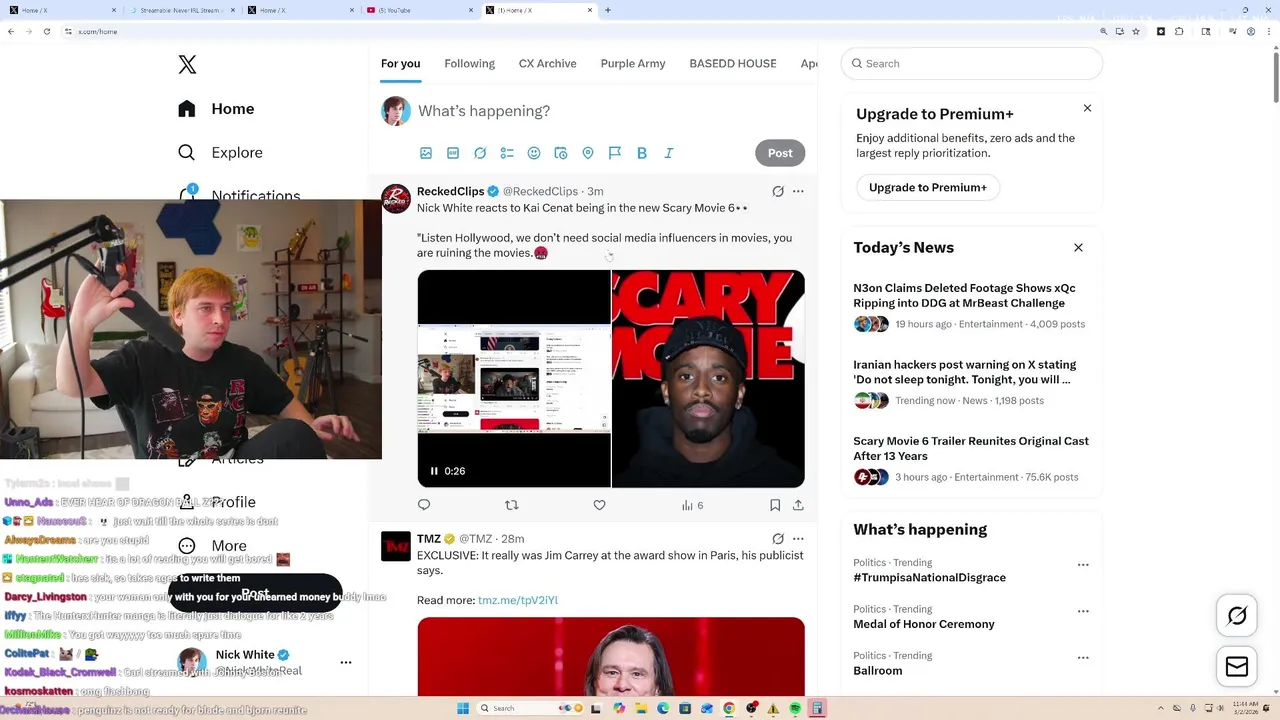Viewport: 1280px width, 720px height.
Task: Switch to the Following tab
Action: tap(470, 64)
